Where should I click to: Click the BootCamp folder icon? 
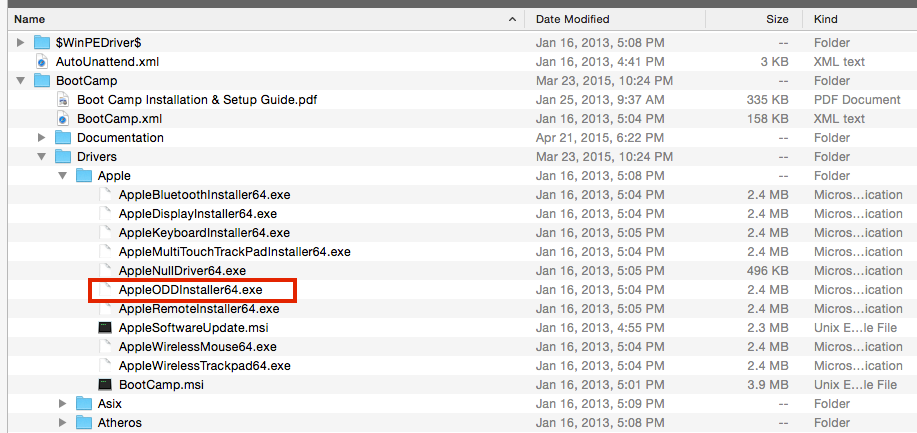click(42, 80)
